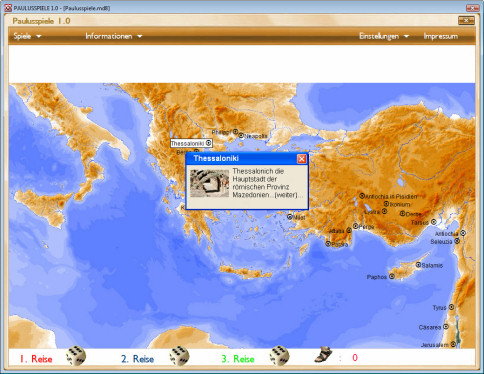Select the Paphos city marker

(392, 276)
